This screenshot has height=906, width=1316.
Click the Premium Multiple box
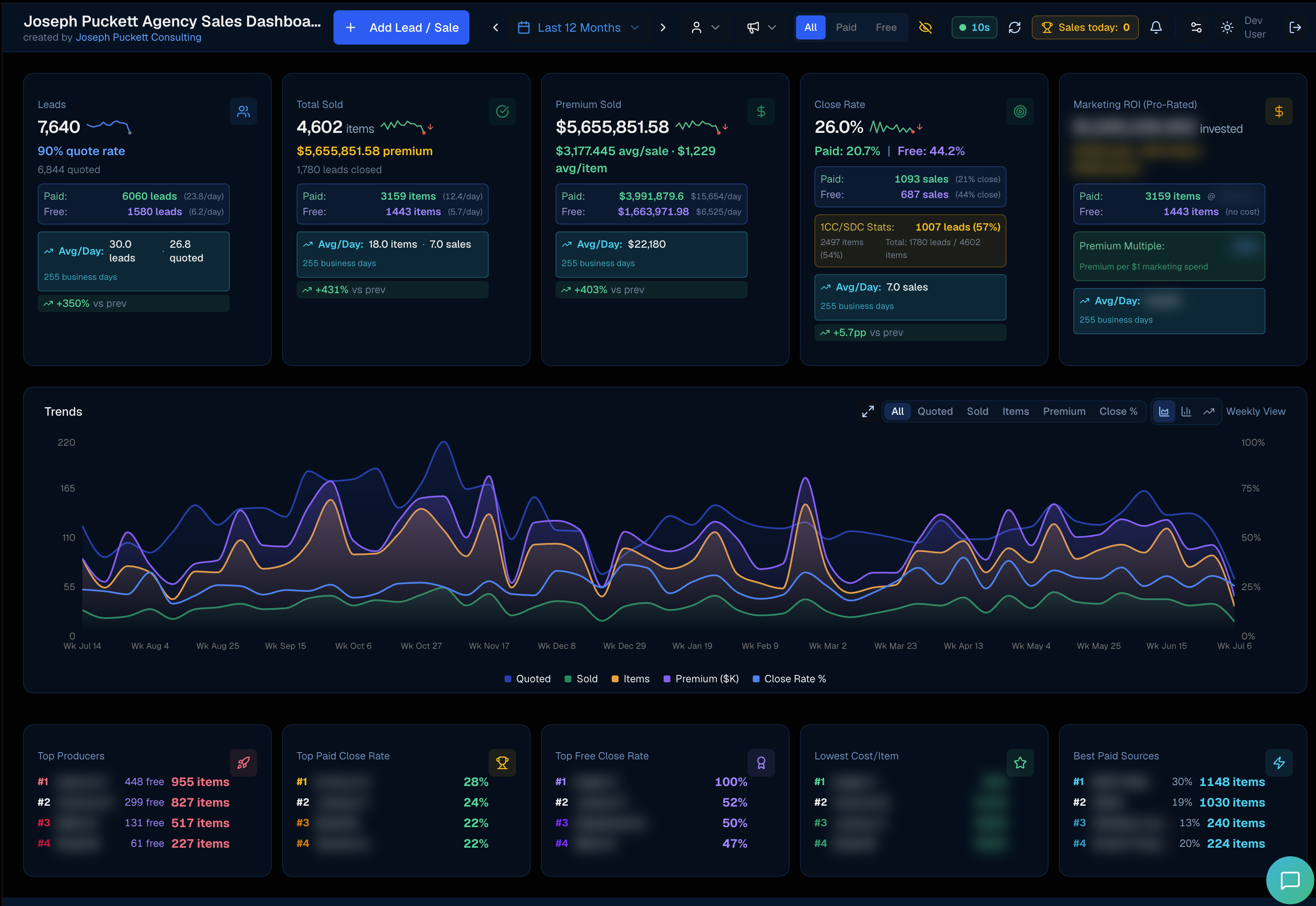click(x=1169, y=256)
